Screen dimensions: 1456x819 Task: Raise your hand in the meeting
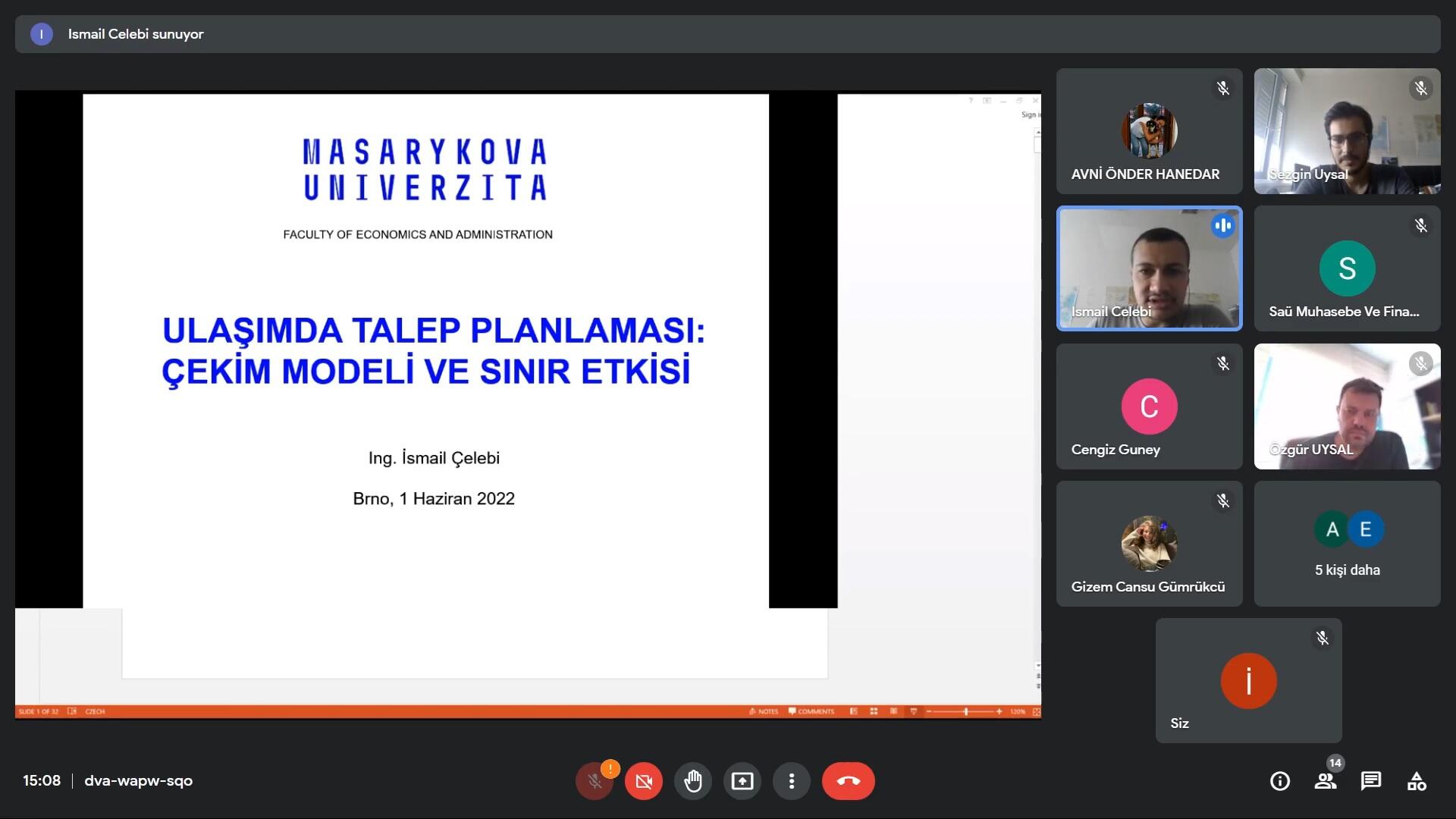(693, 781)
